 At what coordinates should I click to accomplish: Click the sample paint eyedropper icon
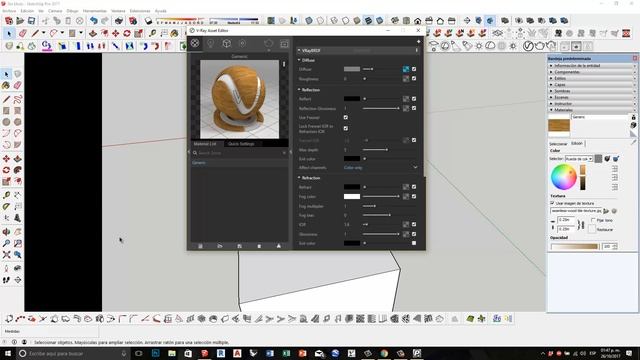633,142
